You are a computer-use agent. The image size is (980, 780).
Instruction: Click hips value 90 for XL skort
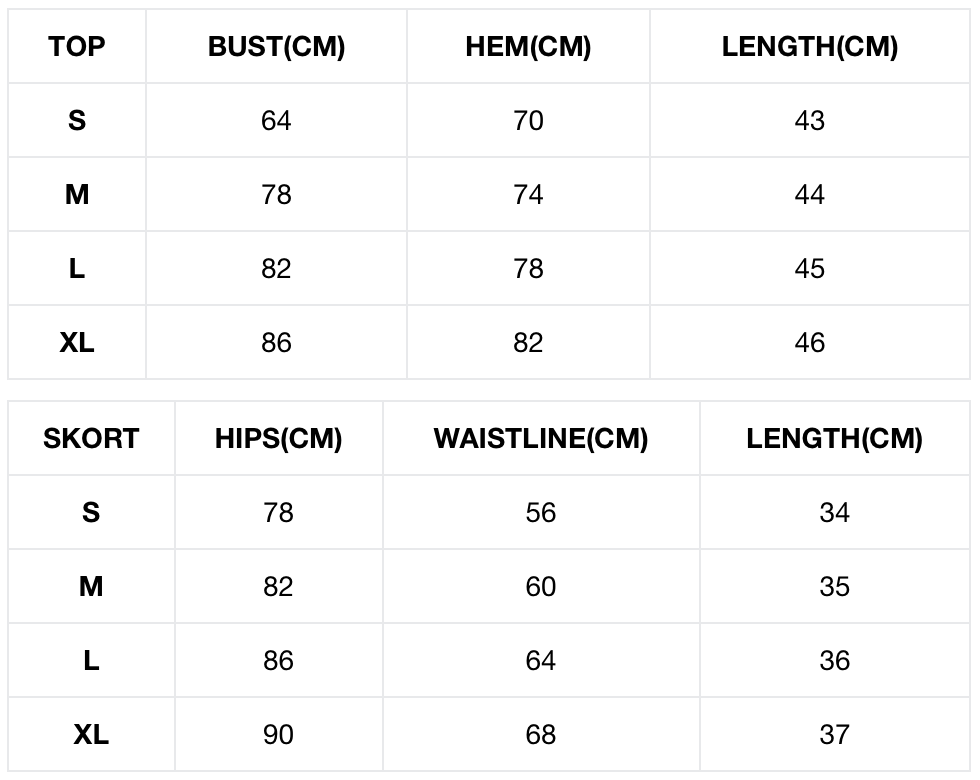point(278,735)
